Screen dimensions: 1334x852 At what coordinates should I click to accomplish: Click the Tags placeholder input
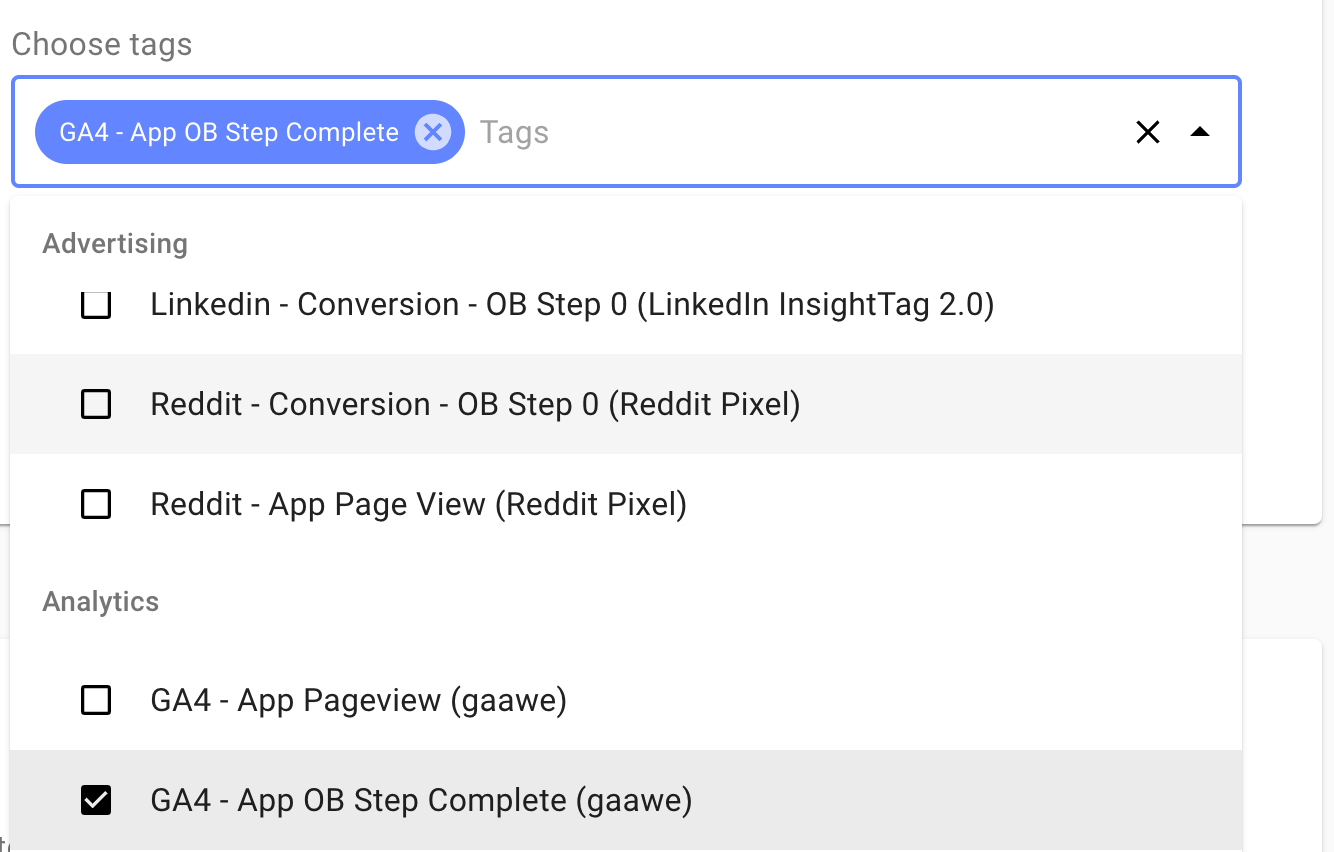515,132
